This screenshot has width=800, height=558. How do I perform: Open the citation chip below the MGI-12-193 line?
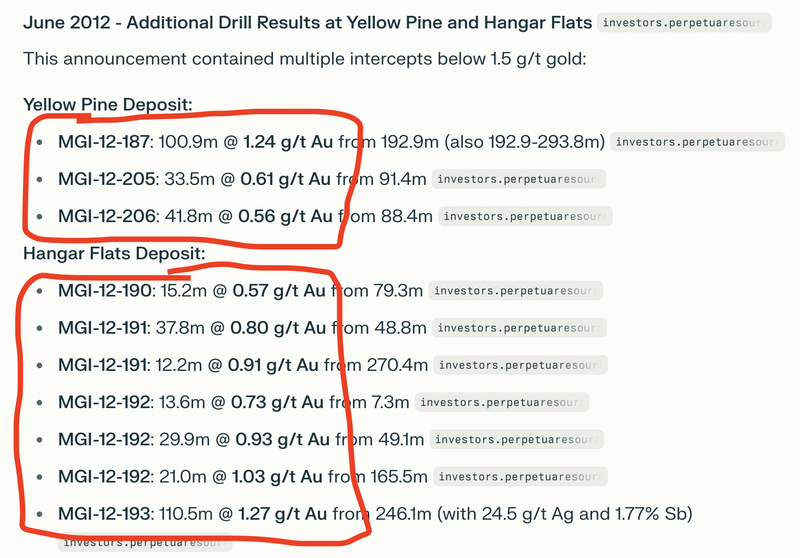pos(145,543)
